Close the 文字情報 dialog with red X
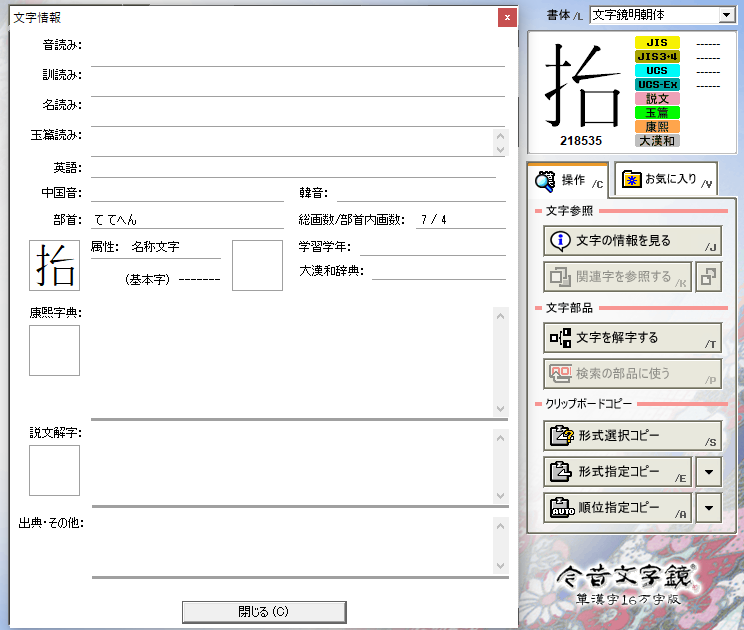744x630 pixels. click(x=508, y=17)
